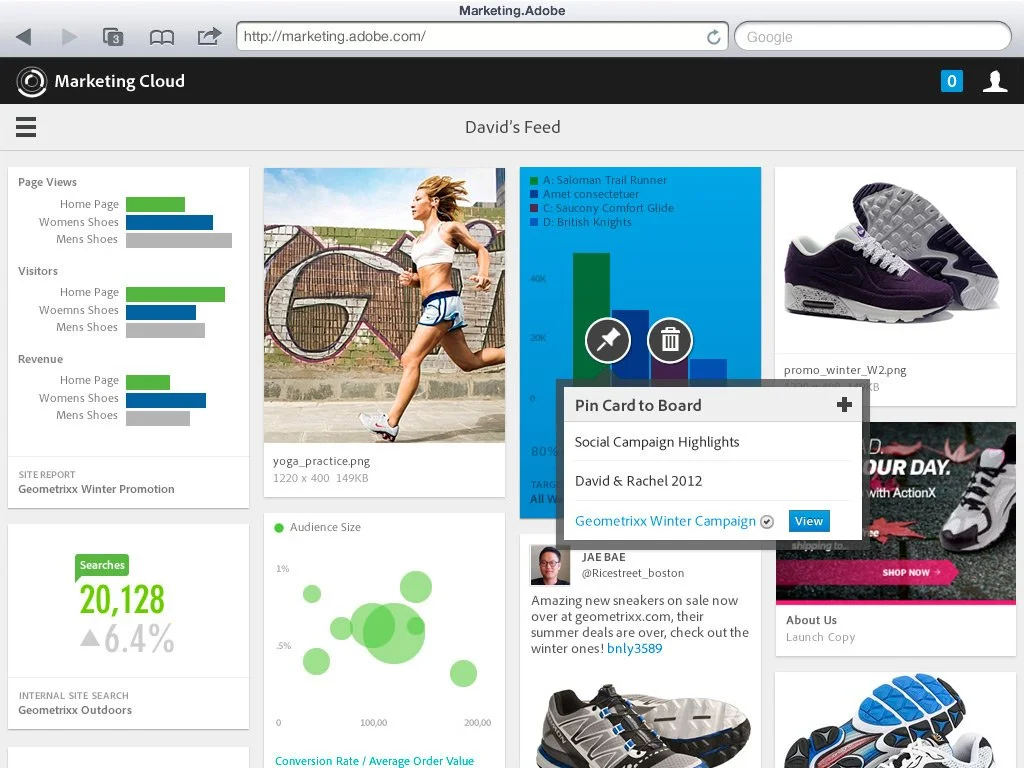Screen dimensions: 1024x768
Task: Click the A: Saloman Trail Runner legend entry
Action: click(x=599, y=180)
